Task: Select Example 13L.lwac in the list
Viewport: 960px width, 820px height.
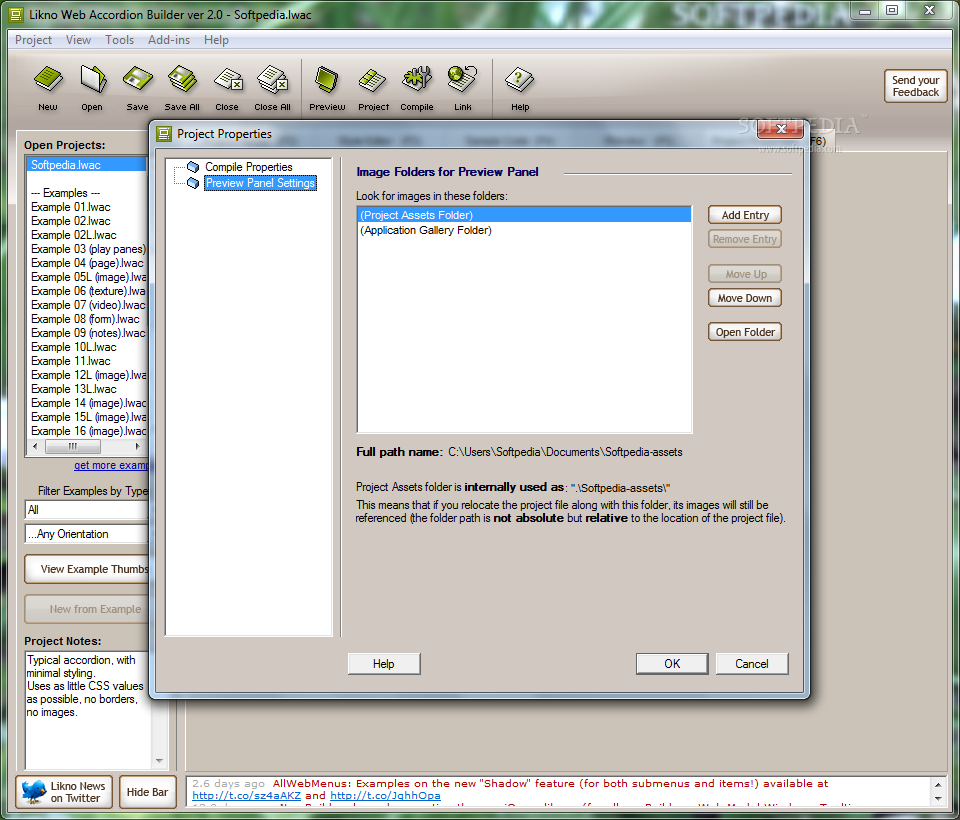Action: (87, 389)
